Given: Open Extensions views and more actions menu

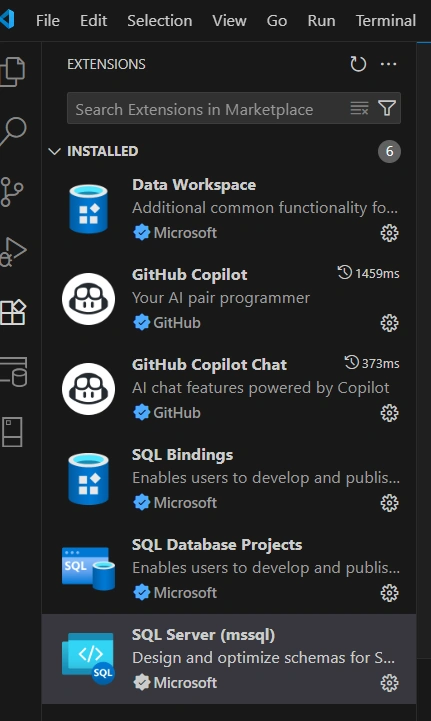Looking at the screenshot, I should pyautogui.click(x=389, y=64).
